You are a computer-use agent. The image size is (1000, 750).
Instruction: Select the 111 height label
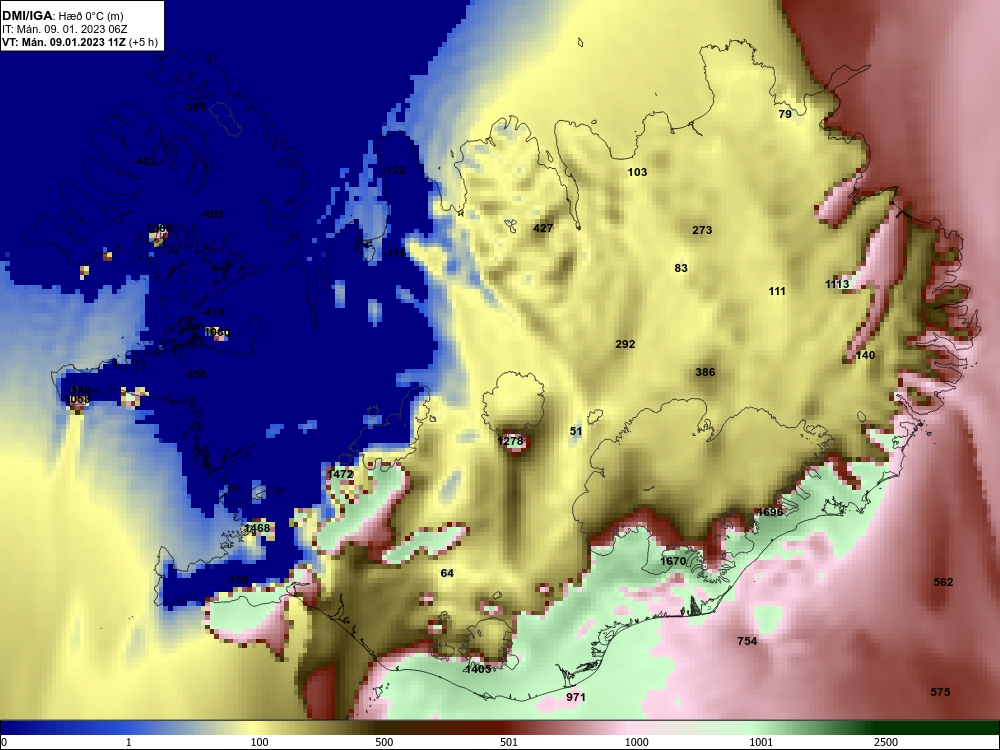click(x=777, y=291)
